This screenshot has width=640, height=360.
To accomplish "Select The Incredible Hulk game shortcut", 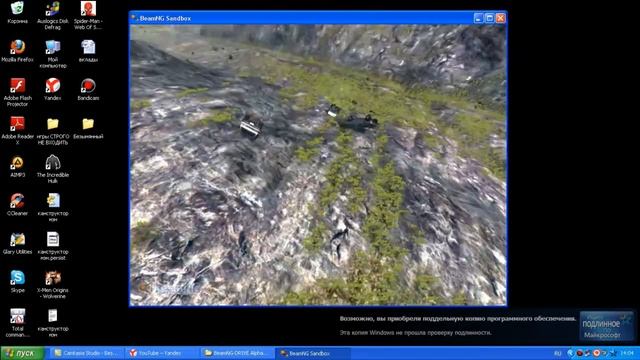I will [53, 169].
